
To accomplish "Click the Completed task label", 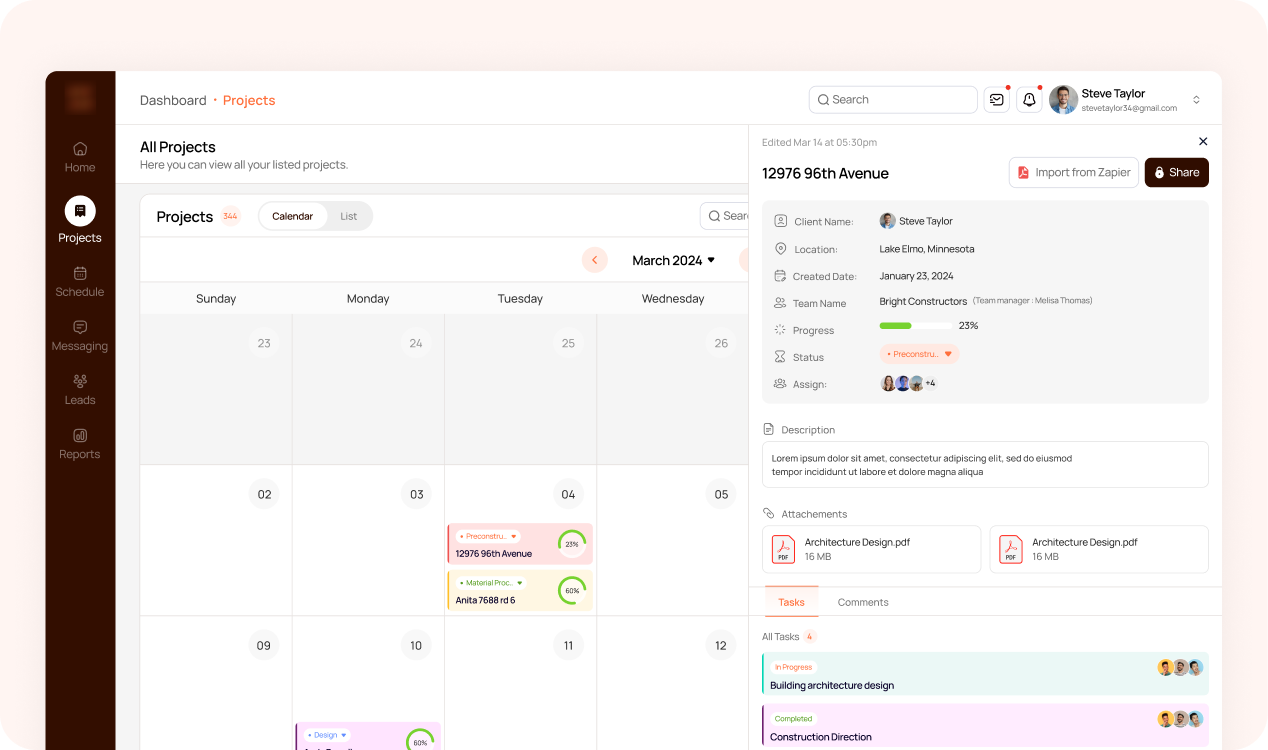I will 793,718.
